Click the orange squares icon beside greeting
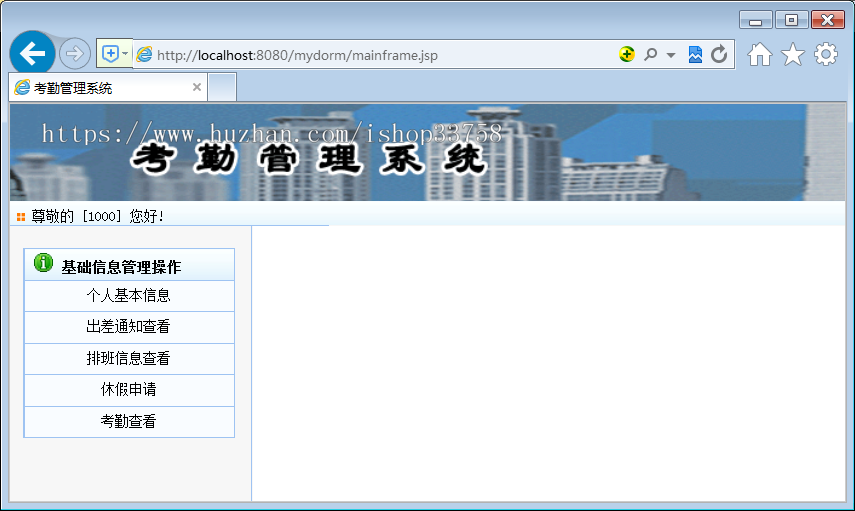 coord(21,217)
